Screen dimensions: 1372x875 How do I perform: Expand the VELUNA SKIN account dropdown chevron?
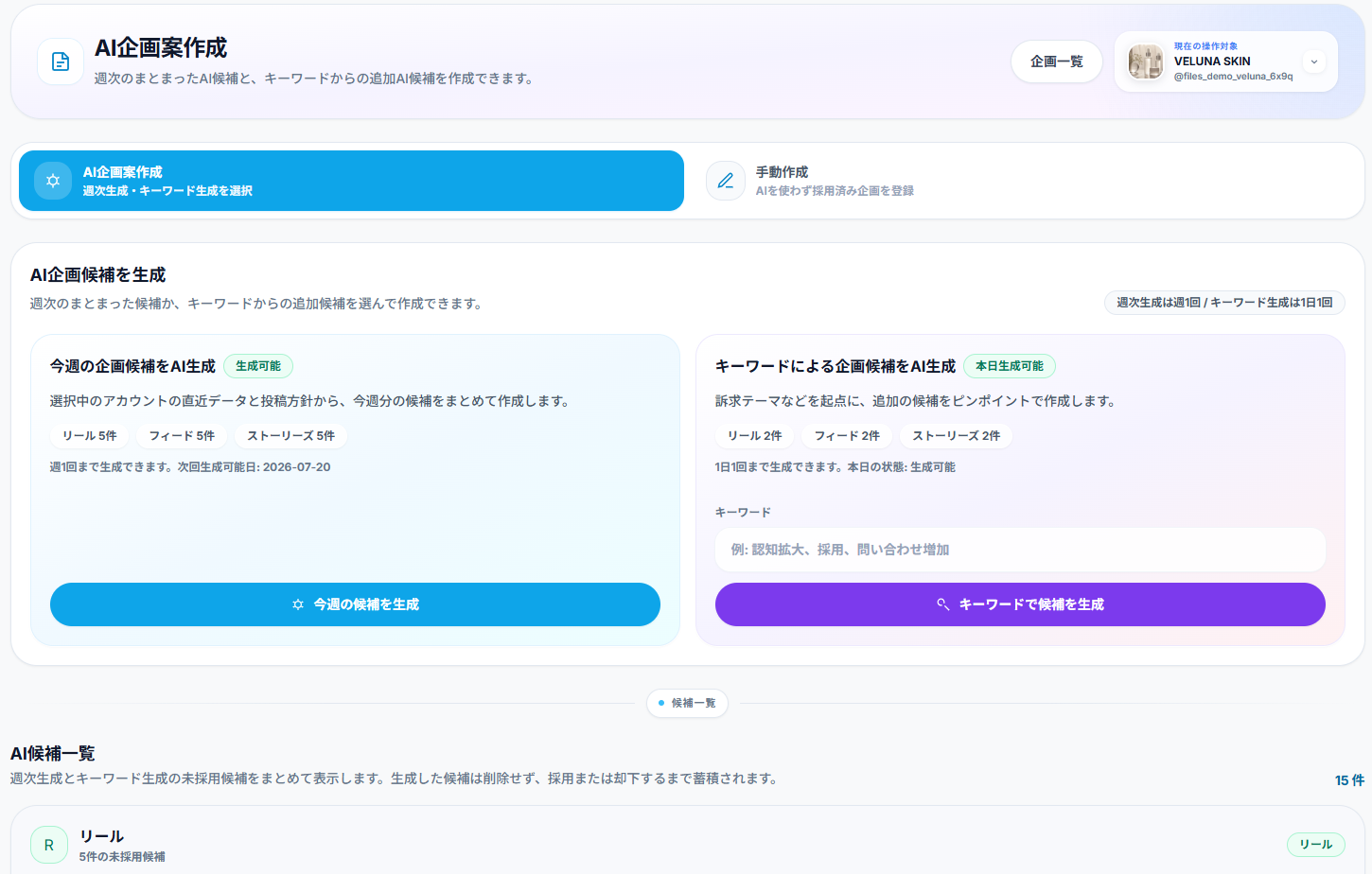pos(1313,61)
